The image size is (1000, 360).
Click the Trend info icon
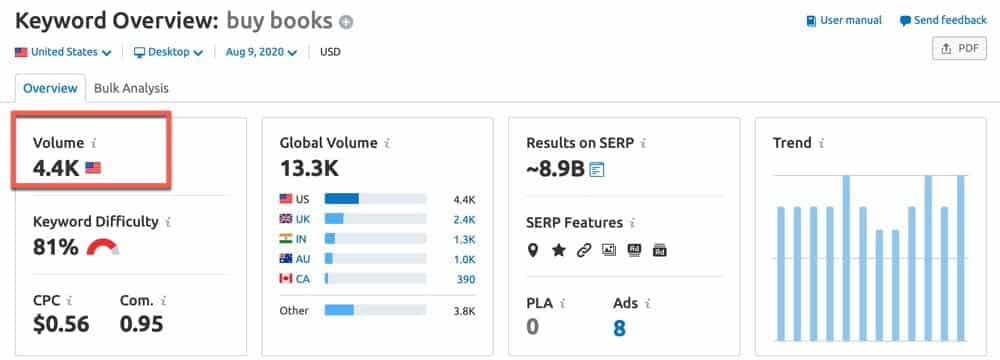(821, 143)
